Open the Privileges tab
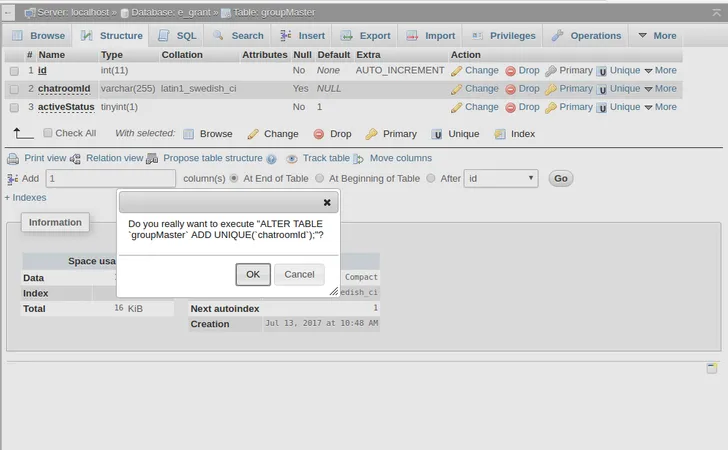Screen dimensions: 728x450 (x=503, y=36)
